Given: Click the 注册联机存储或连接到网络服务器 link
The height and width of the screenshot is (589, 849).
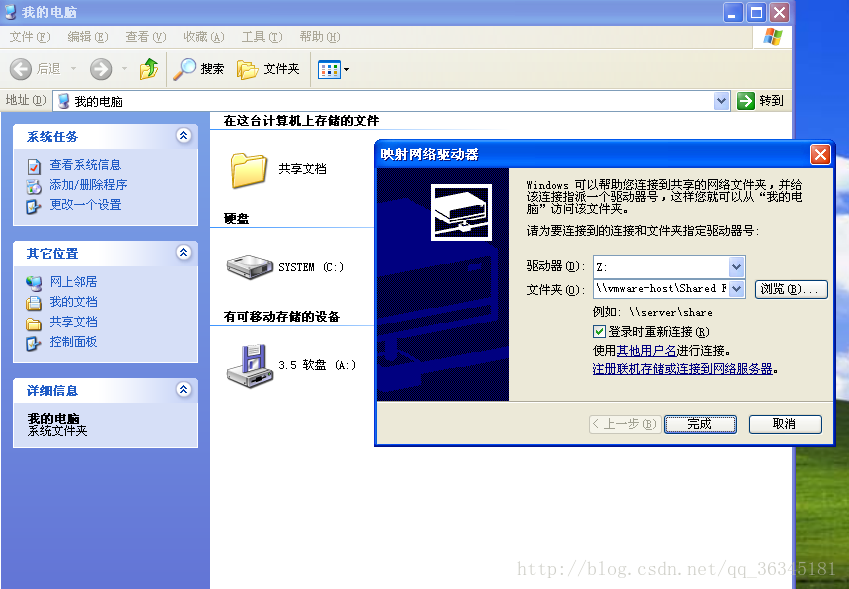Looking at the screenshot, I should [682, 369].
